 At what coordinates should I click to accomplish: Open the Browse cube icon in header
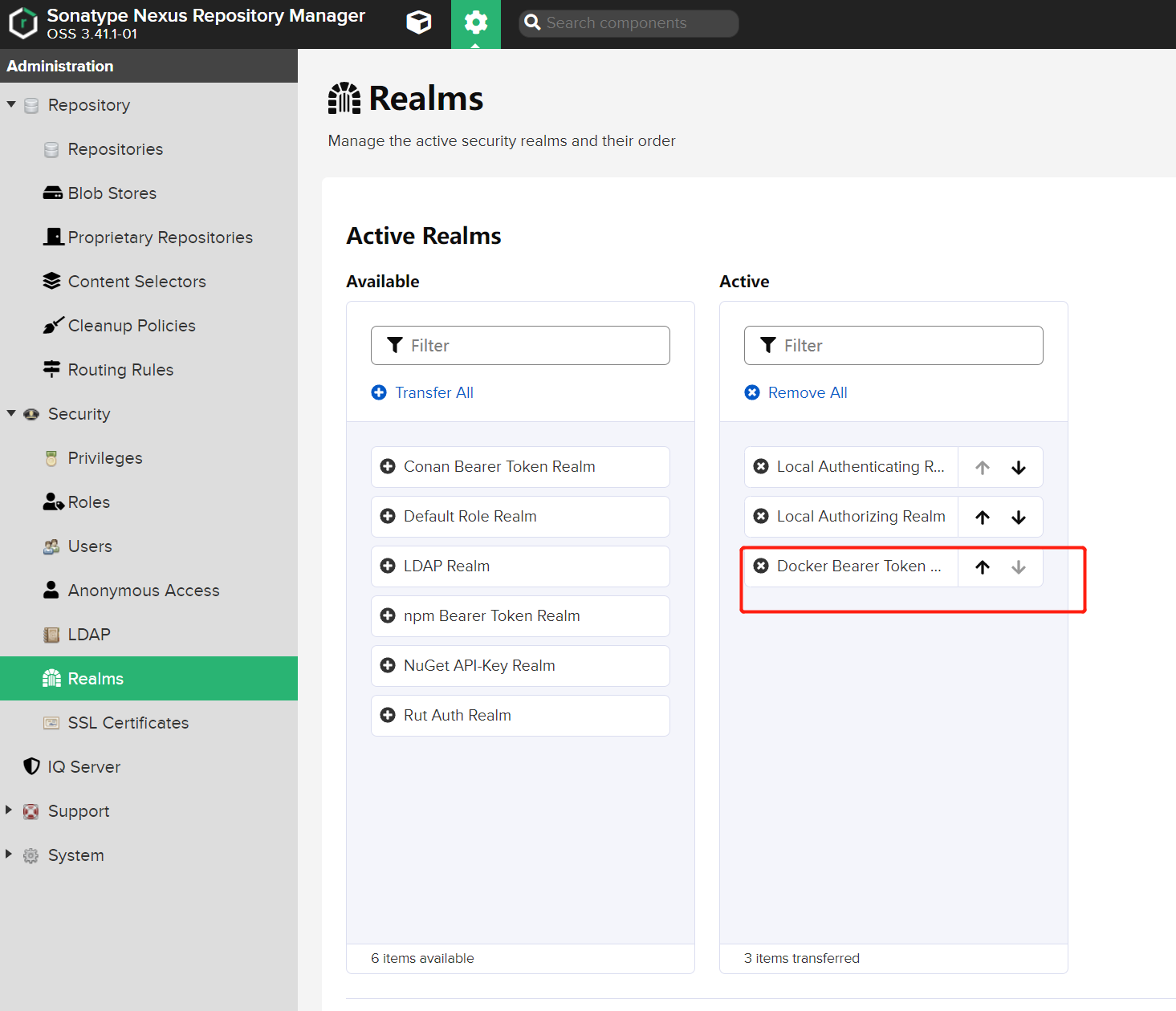click(418, 22)
